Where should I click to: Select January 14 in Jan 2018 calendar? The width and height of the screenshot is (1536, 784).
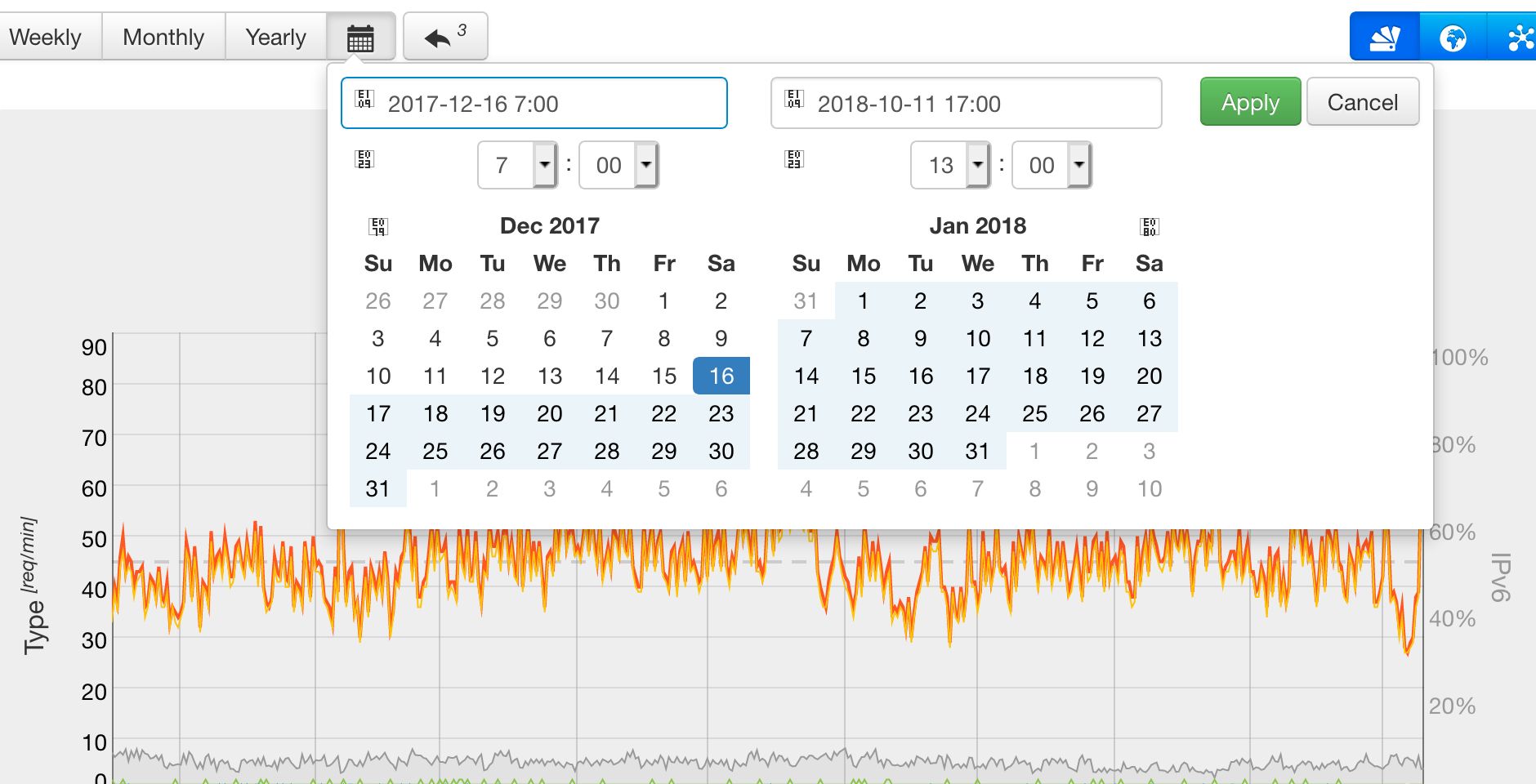point(806,376)
